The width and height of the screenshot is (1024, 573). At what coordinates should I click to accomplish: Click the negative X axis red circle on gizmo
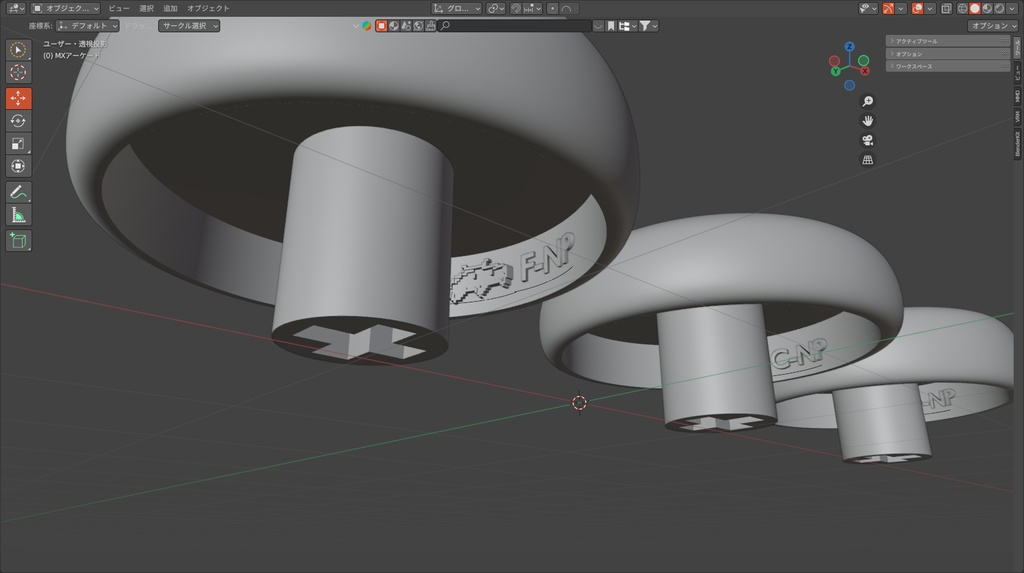point(835,61)
